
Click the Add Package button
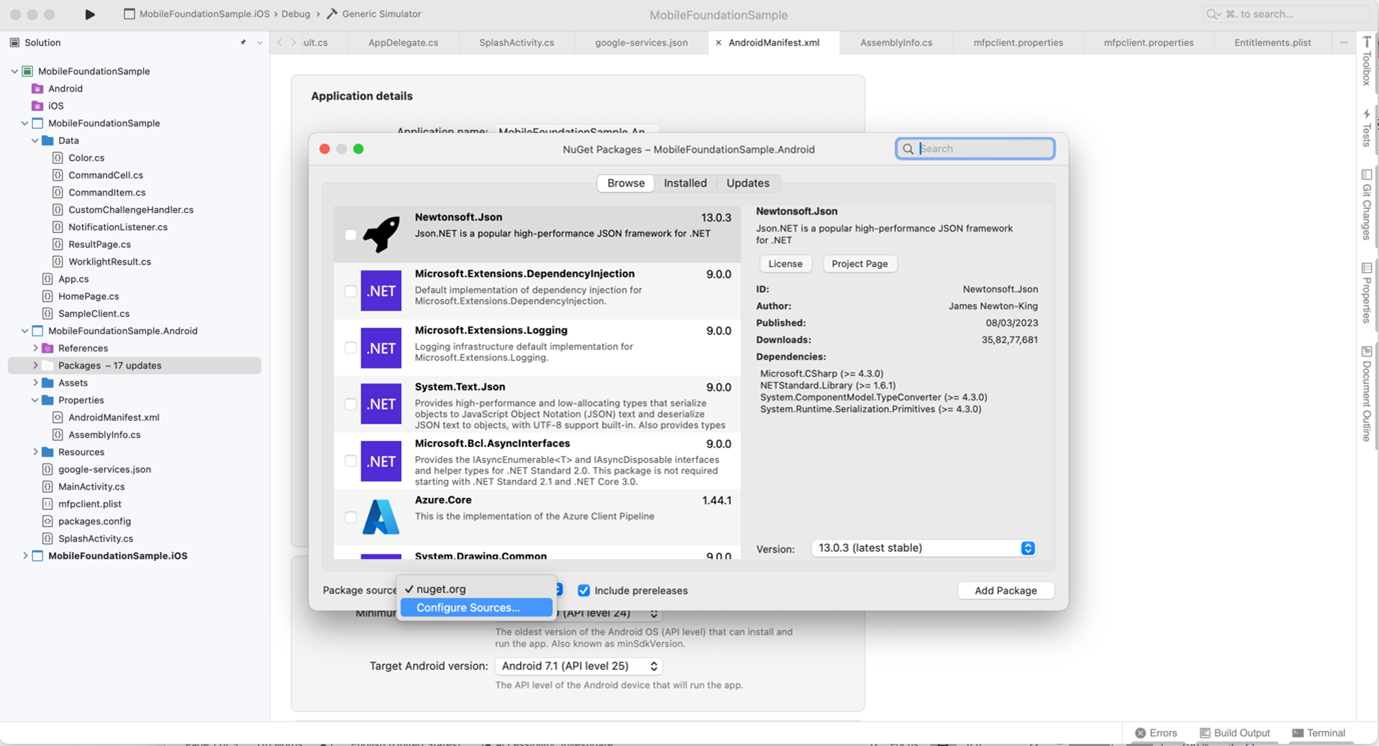pos(1005,591)
